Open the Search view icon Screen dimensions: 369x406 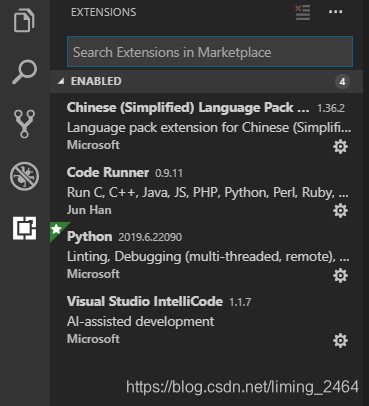click(24, 72)
